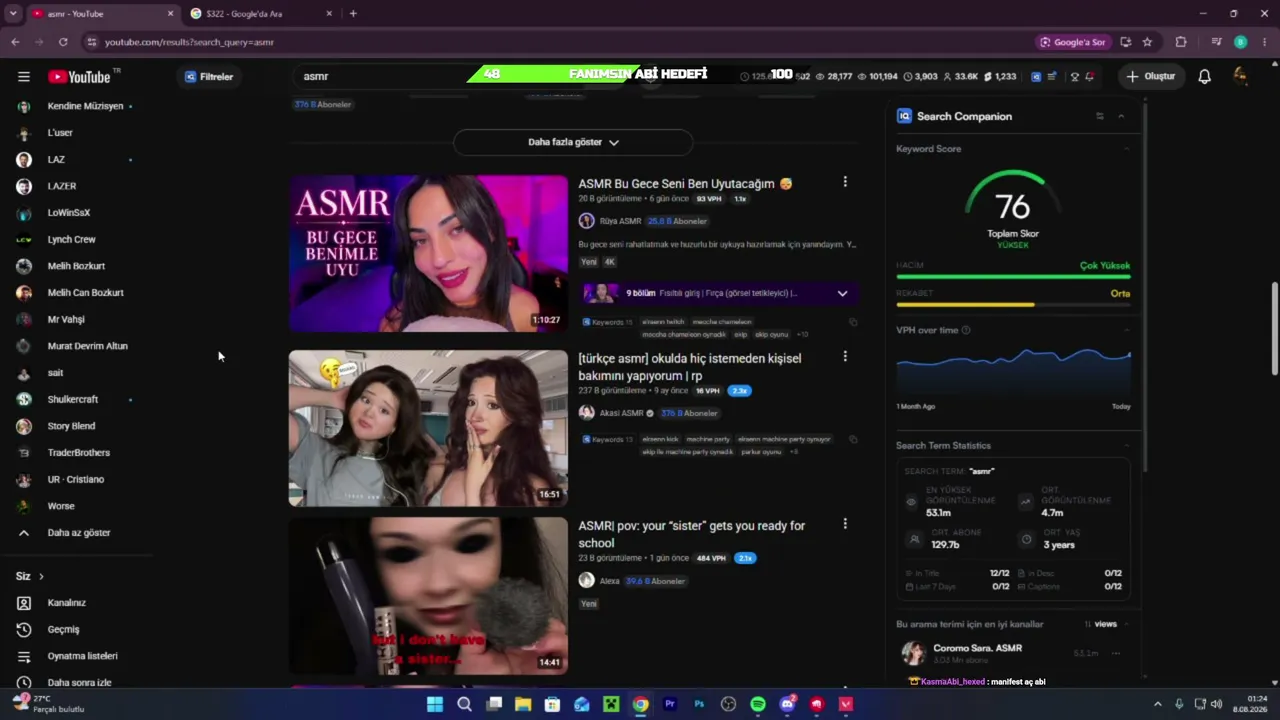Open the Chrome tab search dropdown
The width and height of the screenshot is (1280, 720).
13,13
